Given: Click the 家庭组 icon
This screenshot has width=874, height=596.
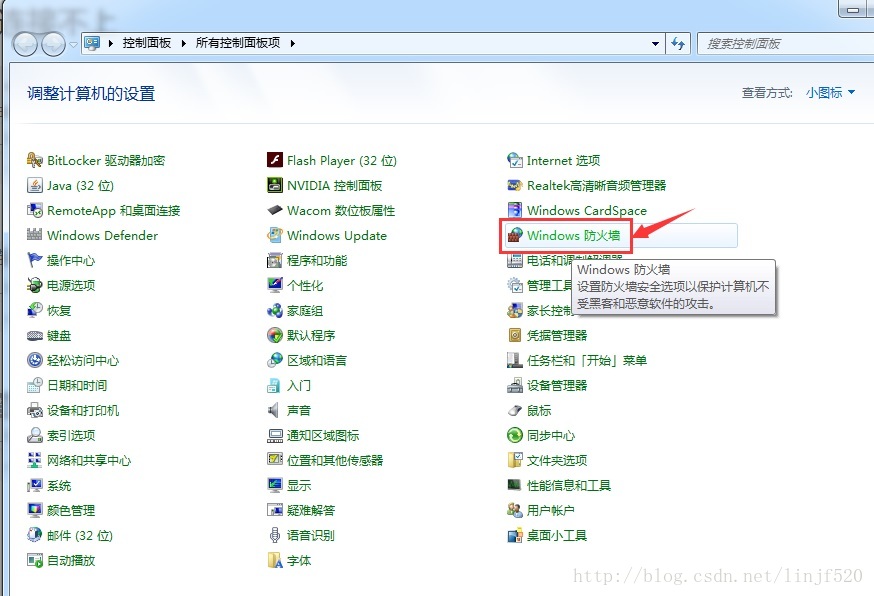Looking at the screenshot, I should 275,311.
